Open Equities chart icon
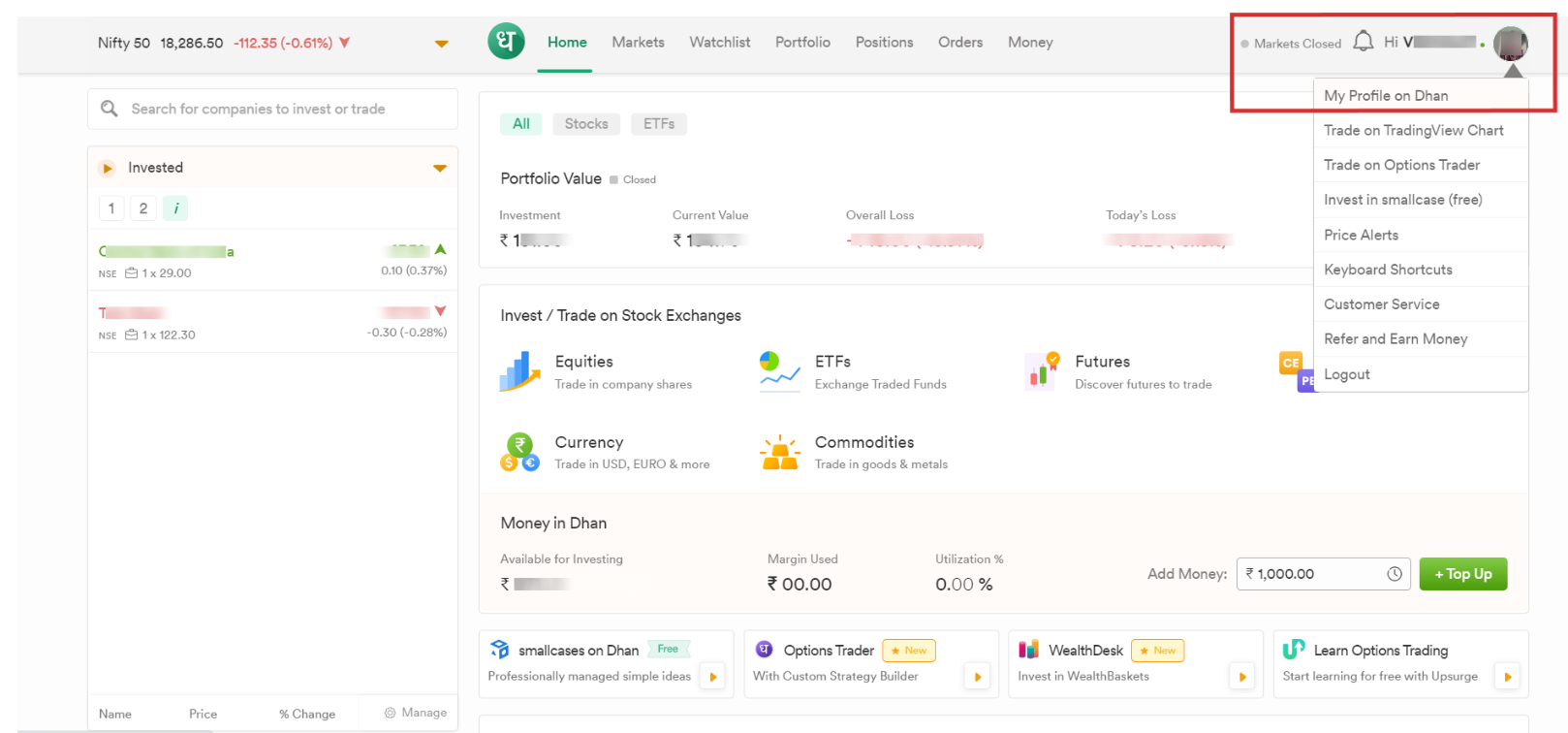1568x733 pixels. pyautogui.click(x=519, y=371)
